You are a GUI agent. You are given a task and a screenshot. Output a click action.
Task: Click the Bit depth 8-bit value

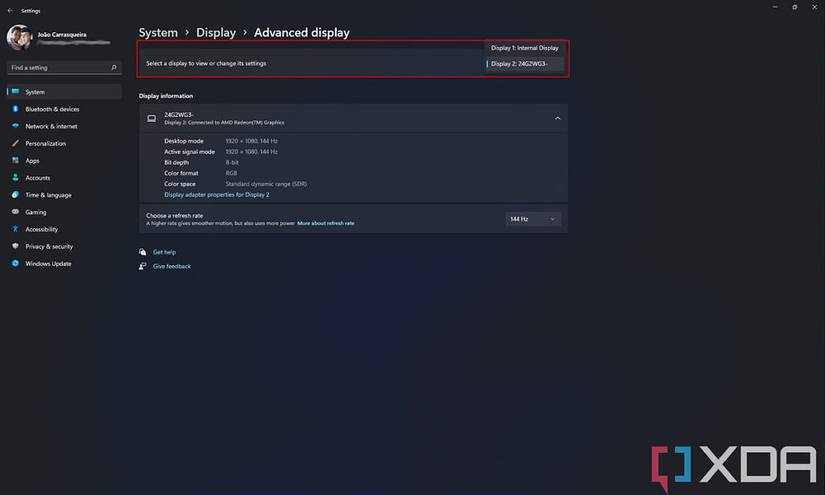(232, 163)
